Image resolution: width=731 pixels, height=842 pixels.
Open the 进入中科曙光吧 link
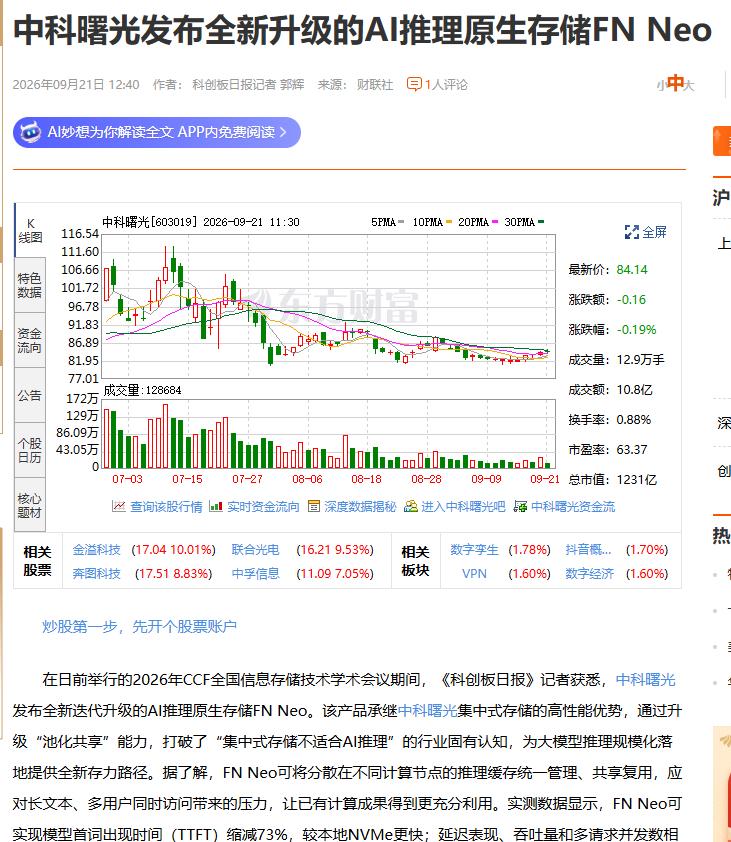(464, 506)
